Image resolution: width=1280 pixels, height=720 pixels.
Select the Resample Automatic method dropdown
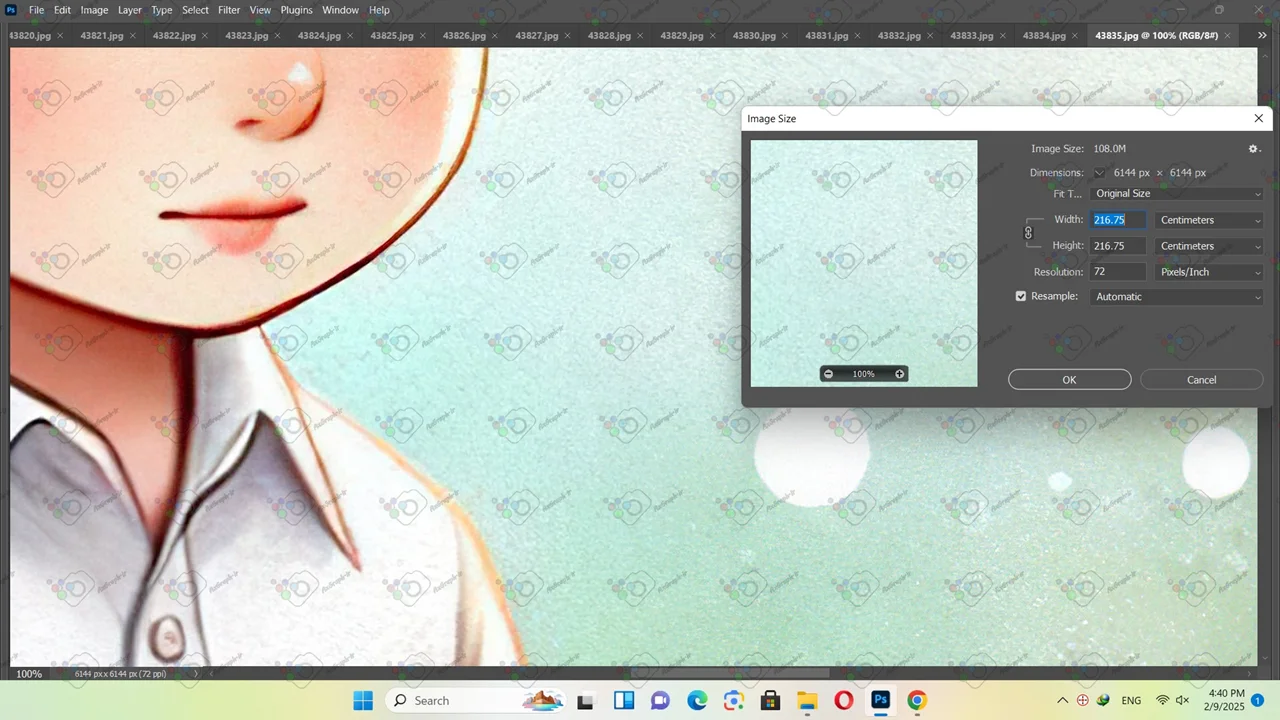tap(1177, 297)
